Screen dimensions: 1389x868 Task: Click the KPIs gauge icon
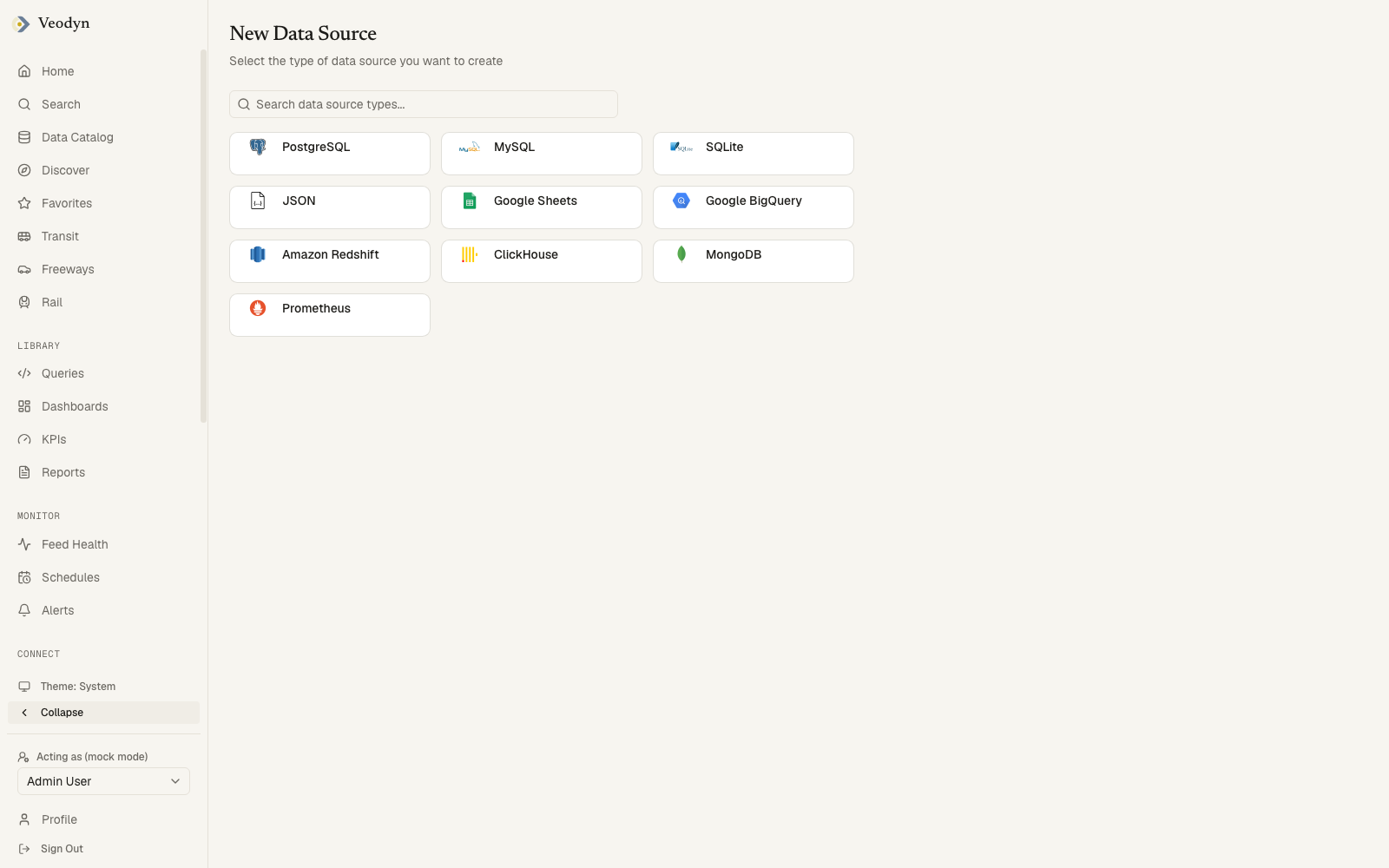tap(24, 439)
